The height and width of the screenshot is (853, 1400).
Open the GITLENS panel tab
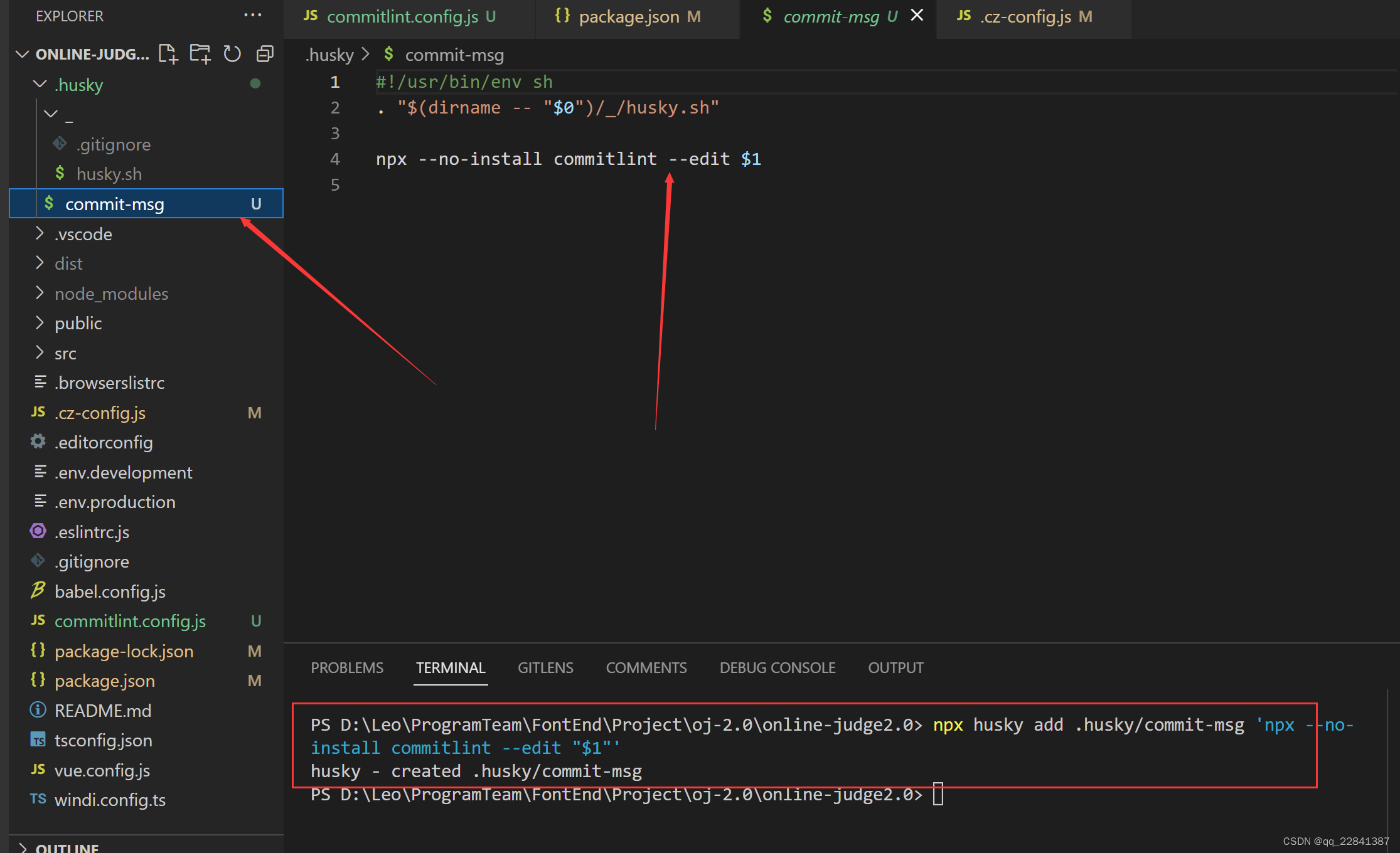click(x=545, y=667)
